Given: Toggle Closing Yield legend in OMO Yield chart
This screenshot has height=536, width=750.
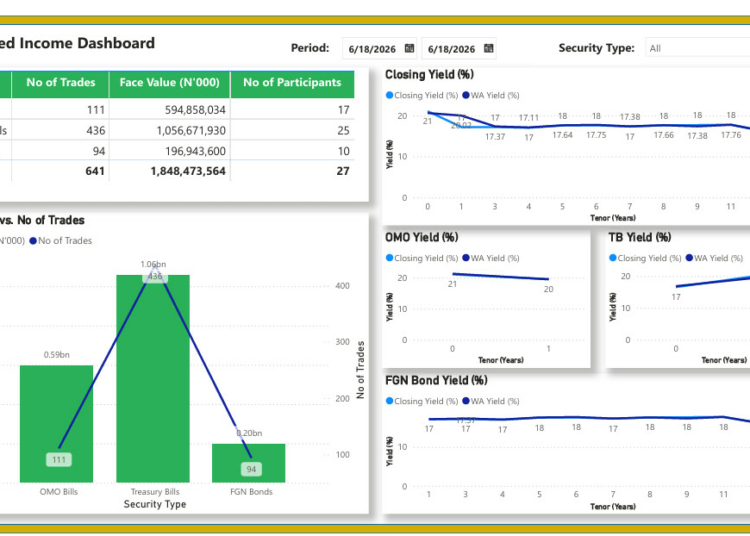Looking at the screenshot, I should pyautogui.click(x=422, y=258).
